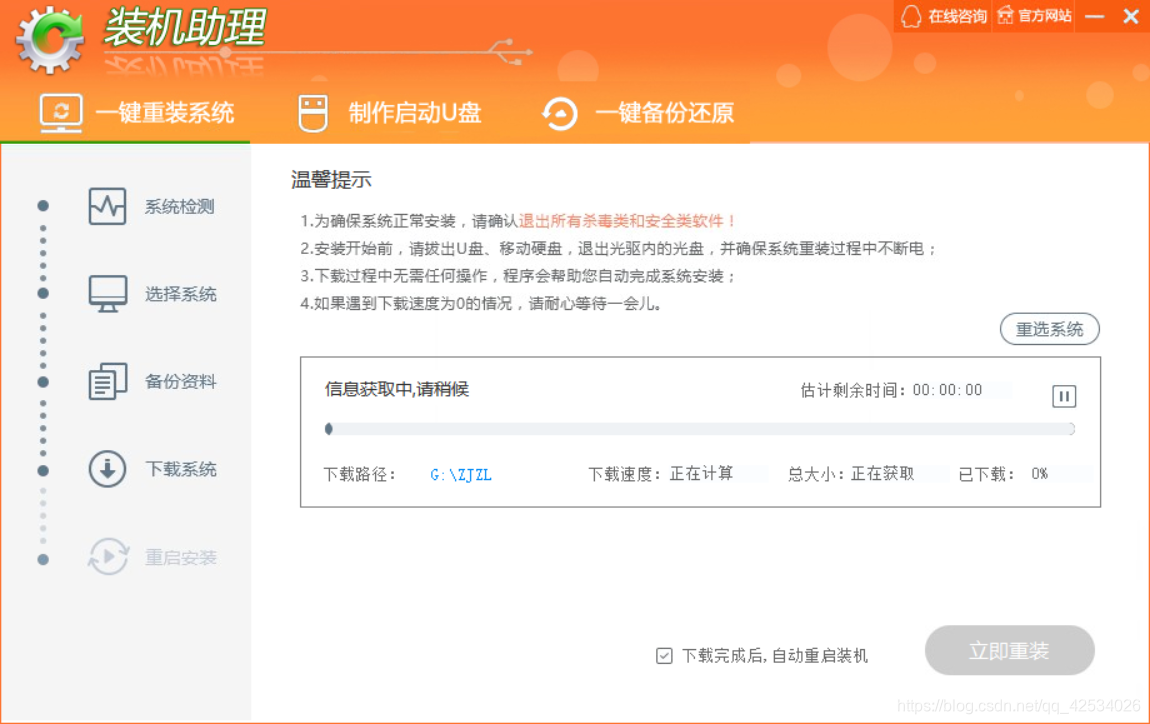1150x724 pixels.
Task: Click the red 退出所有杀毒类和安全类软件 warning text
Action: click(x=628, y=221)
